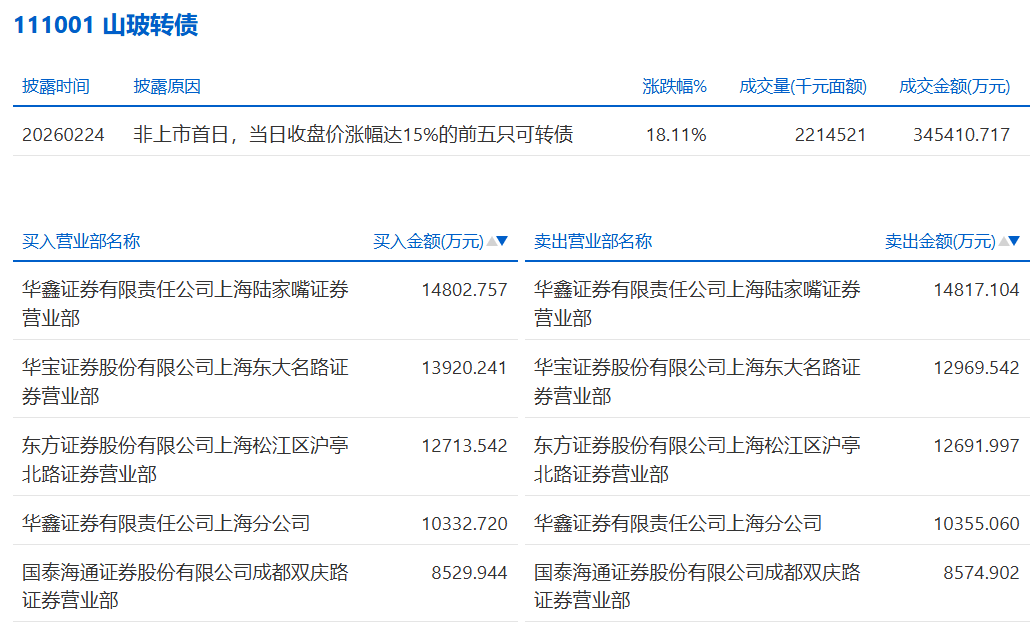1035x627 pixels.
Task: Select 东方证券上海松江区沪亭北路 in the sell list
Action: point(697,459)
